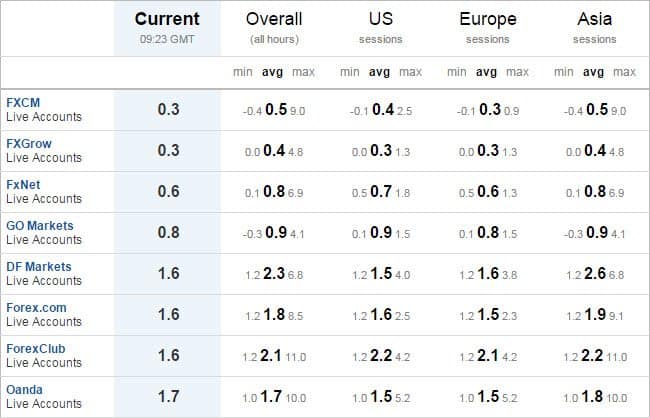Select the Europe sessions column header
The height and width of the screenshot is (418, 650).
point(488,27)
